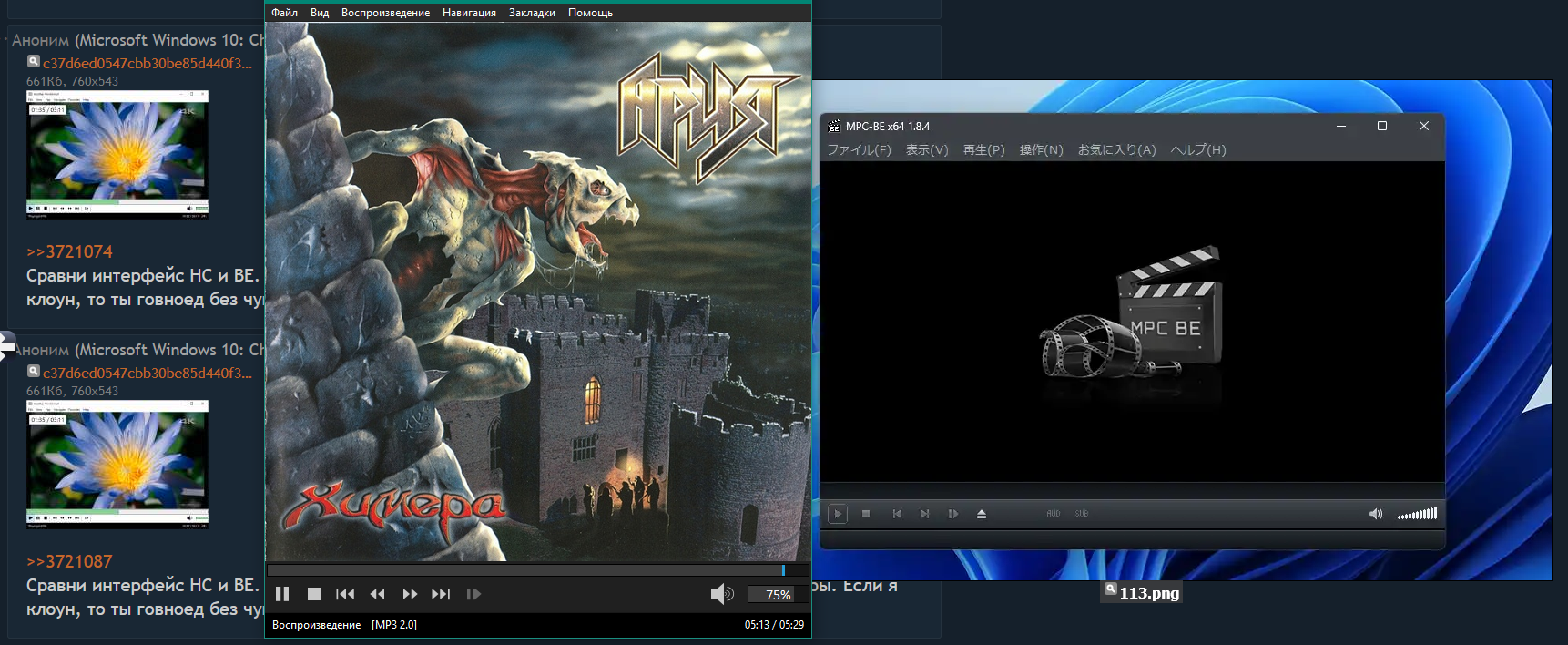Close the MPC-BE x64 1.8.4 window

1424,127
